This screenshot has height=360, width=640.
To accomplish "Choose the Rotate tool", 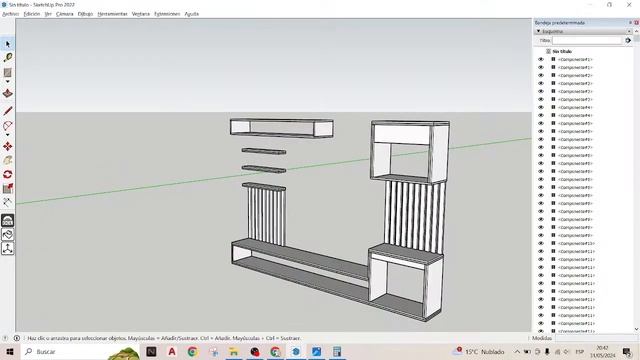I will [7, 174].
